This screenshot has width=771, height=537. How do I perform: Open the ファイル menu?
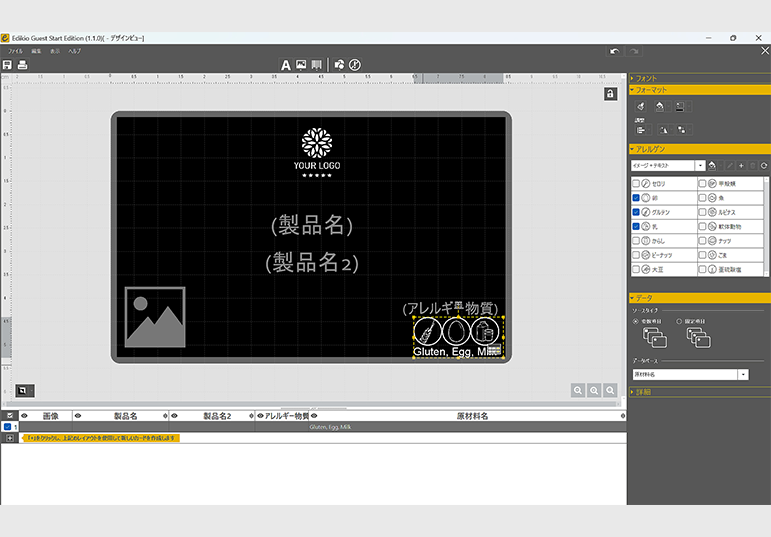(15, 50)
